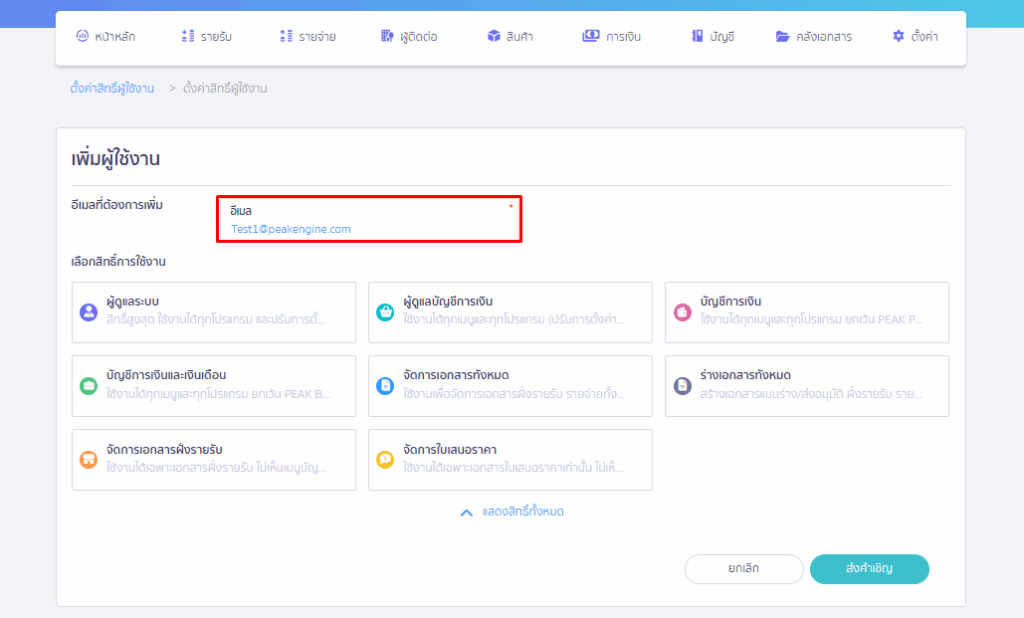
Task: Open the รายจ่าย expenses menu
Action: (x=284, y=35)
